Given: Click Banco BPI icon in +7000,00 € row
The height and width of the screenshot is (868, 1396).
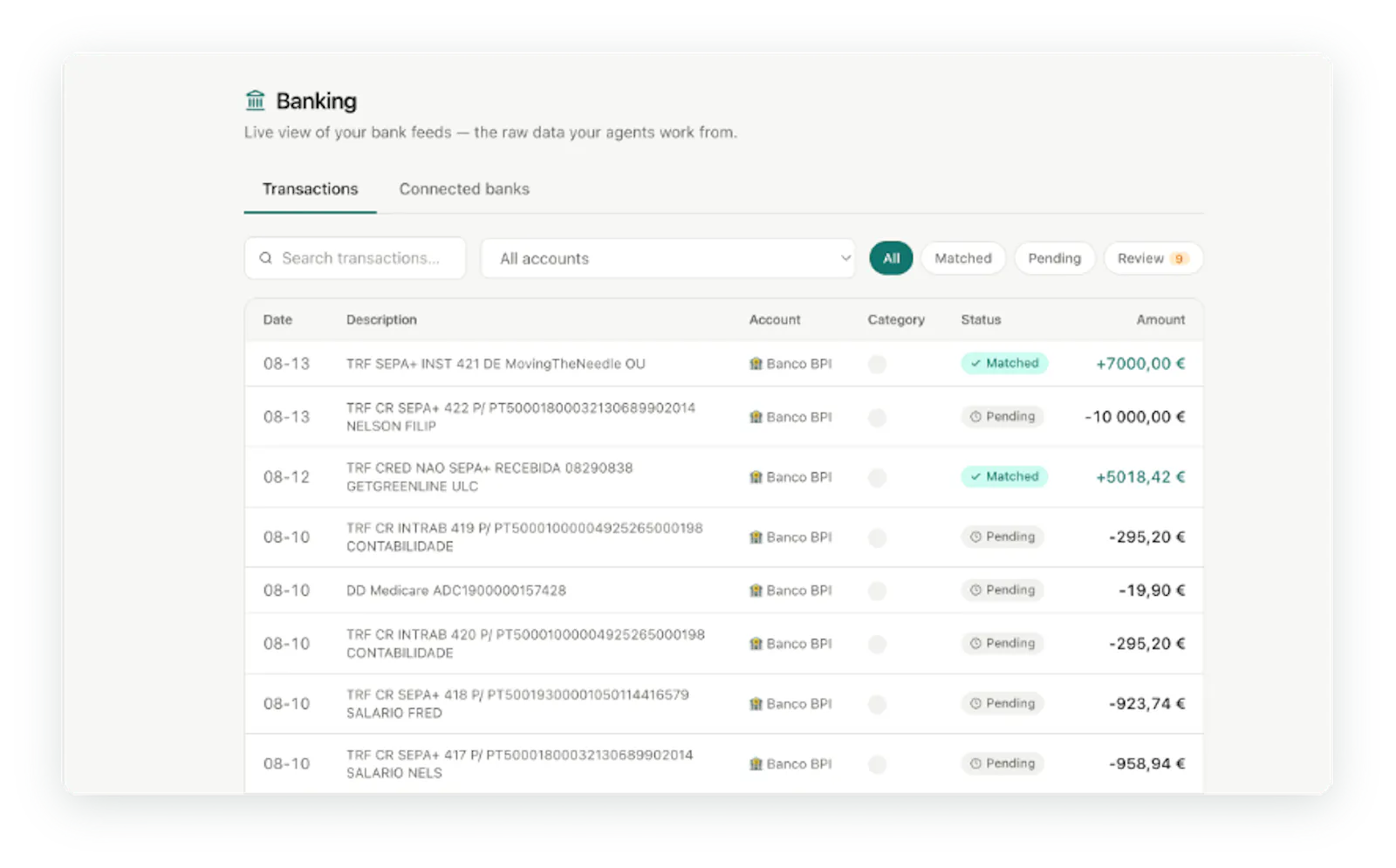Looking at the screenshot, I should click(756, 364).
